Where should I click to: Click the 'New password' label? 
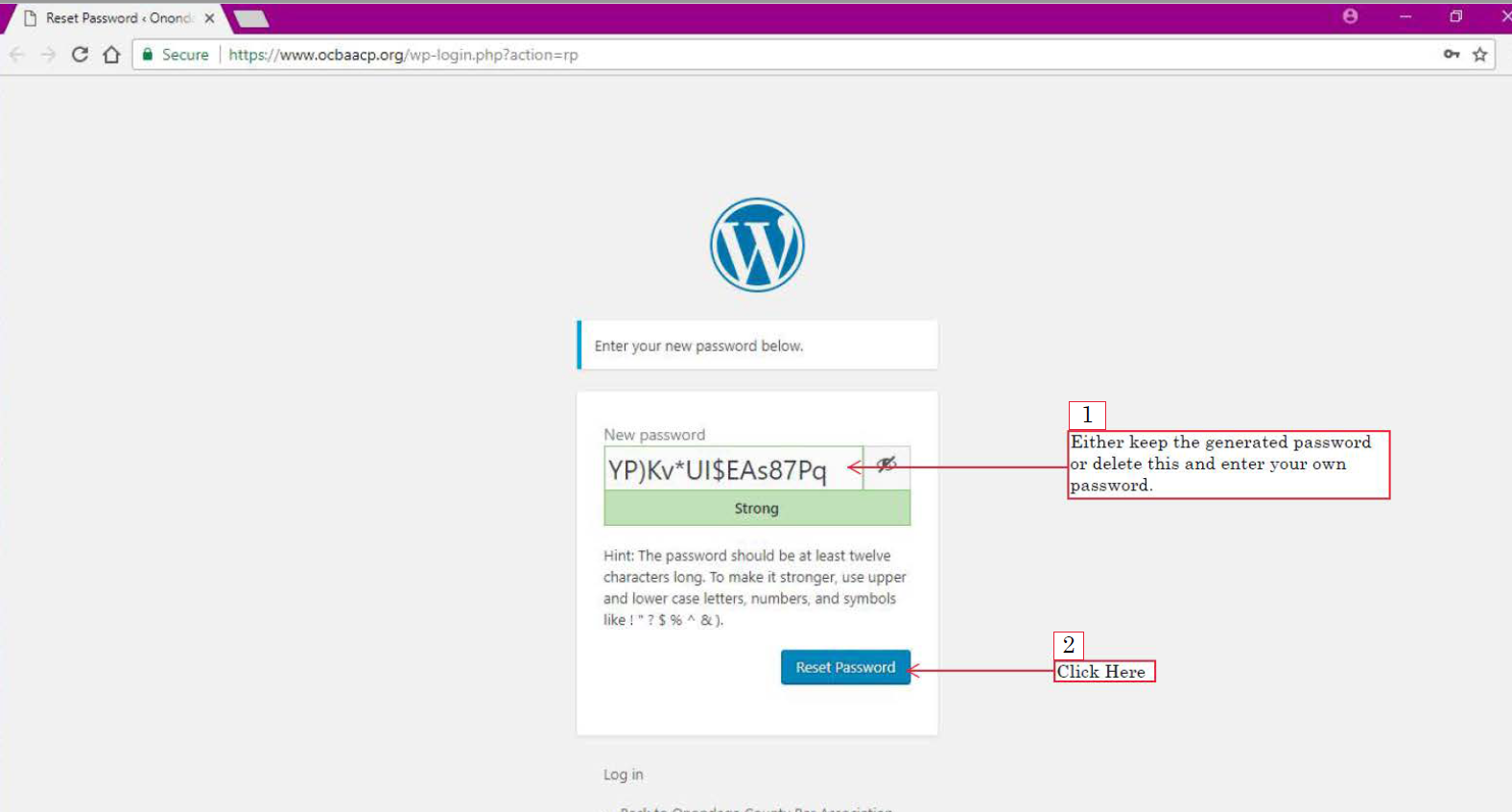tap(654, 435)
